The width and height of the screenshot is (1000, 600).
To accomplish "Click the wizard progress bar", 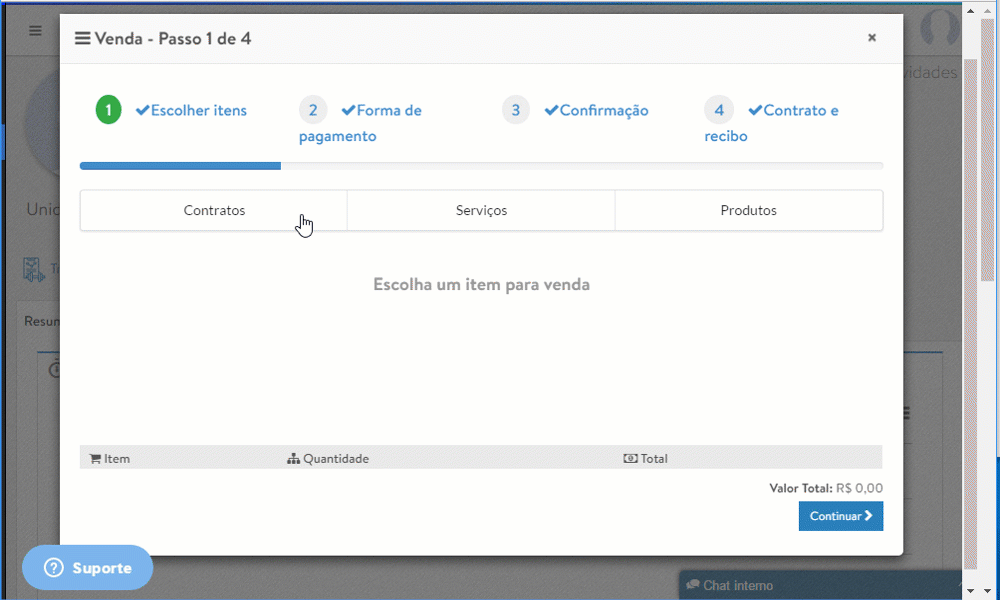I will click(x=481, y=166).
